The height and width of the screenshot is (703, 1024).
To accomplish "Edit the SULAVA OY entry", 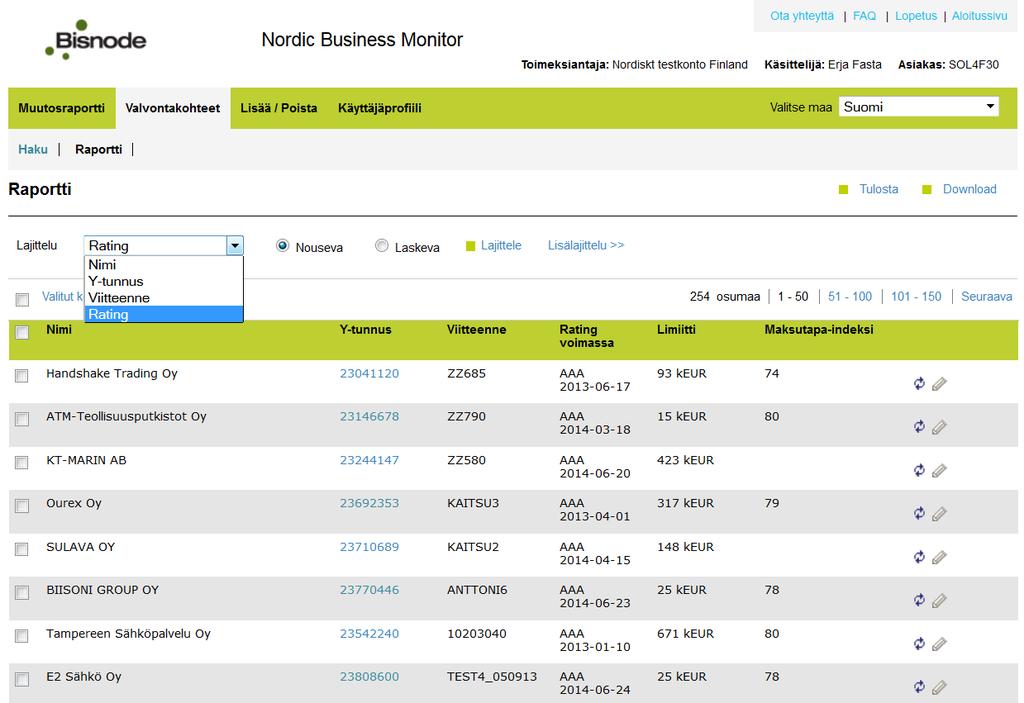I will 939,557.
